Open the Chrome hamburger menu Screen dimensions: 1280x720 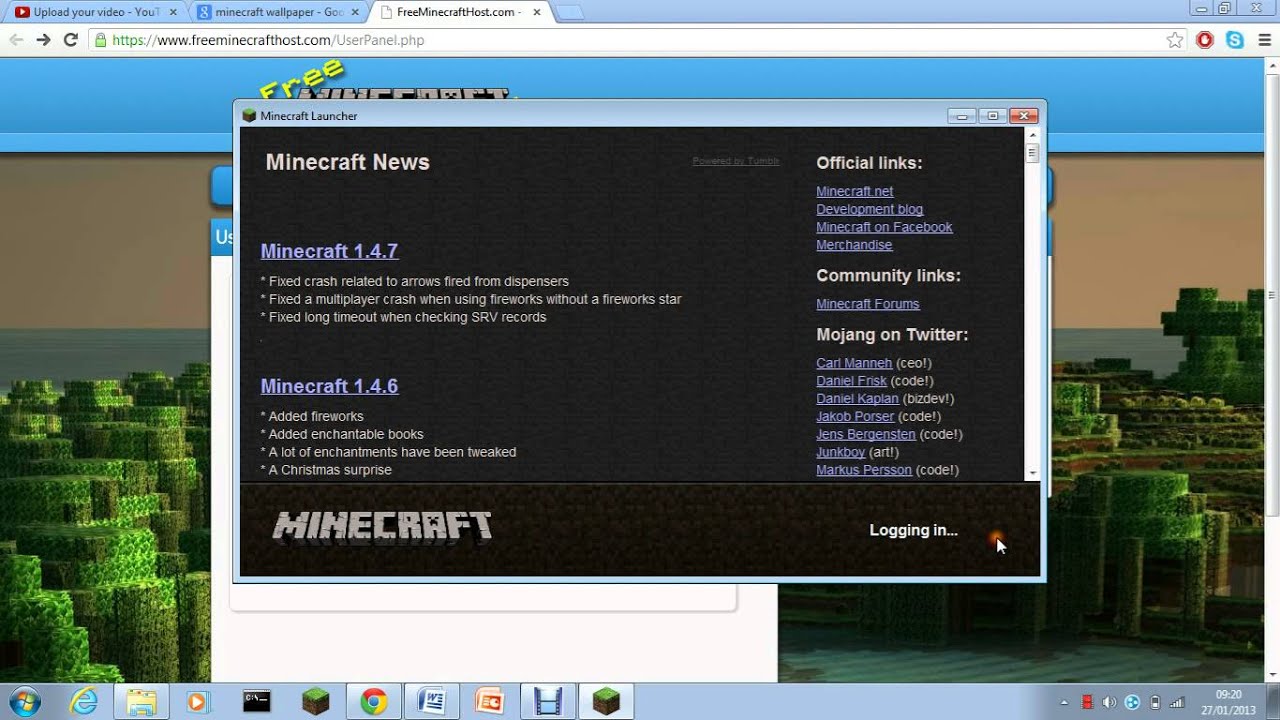[1264, 40]
